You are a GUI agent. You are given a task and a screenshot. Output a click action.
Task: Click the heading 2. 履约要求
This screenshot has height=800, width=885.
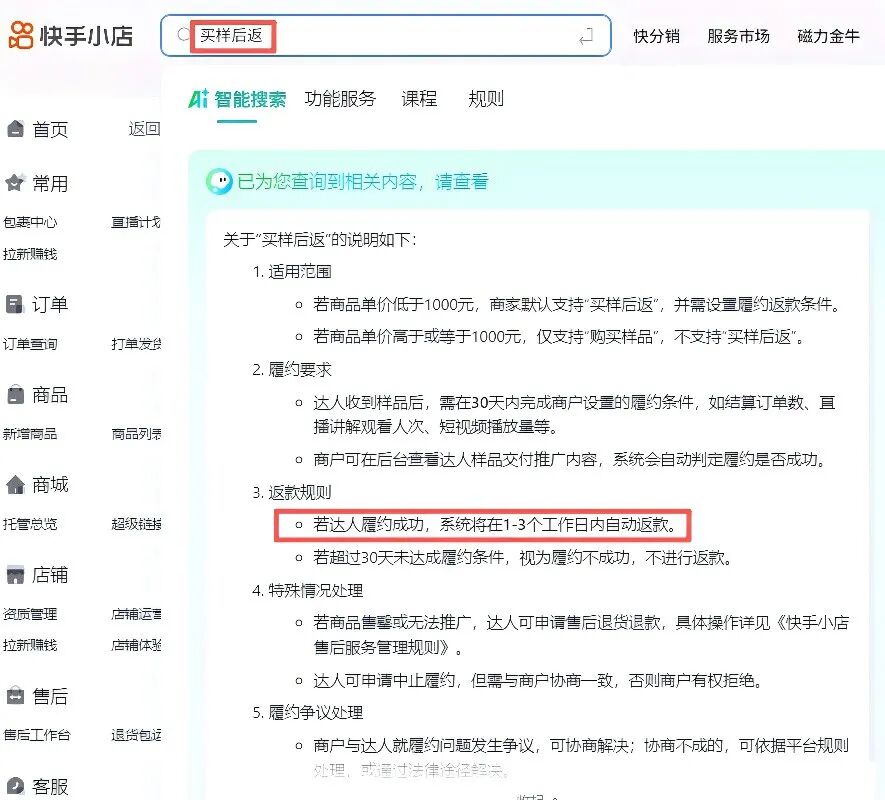(x=292, y=370)
